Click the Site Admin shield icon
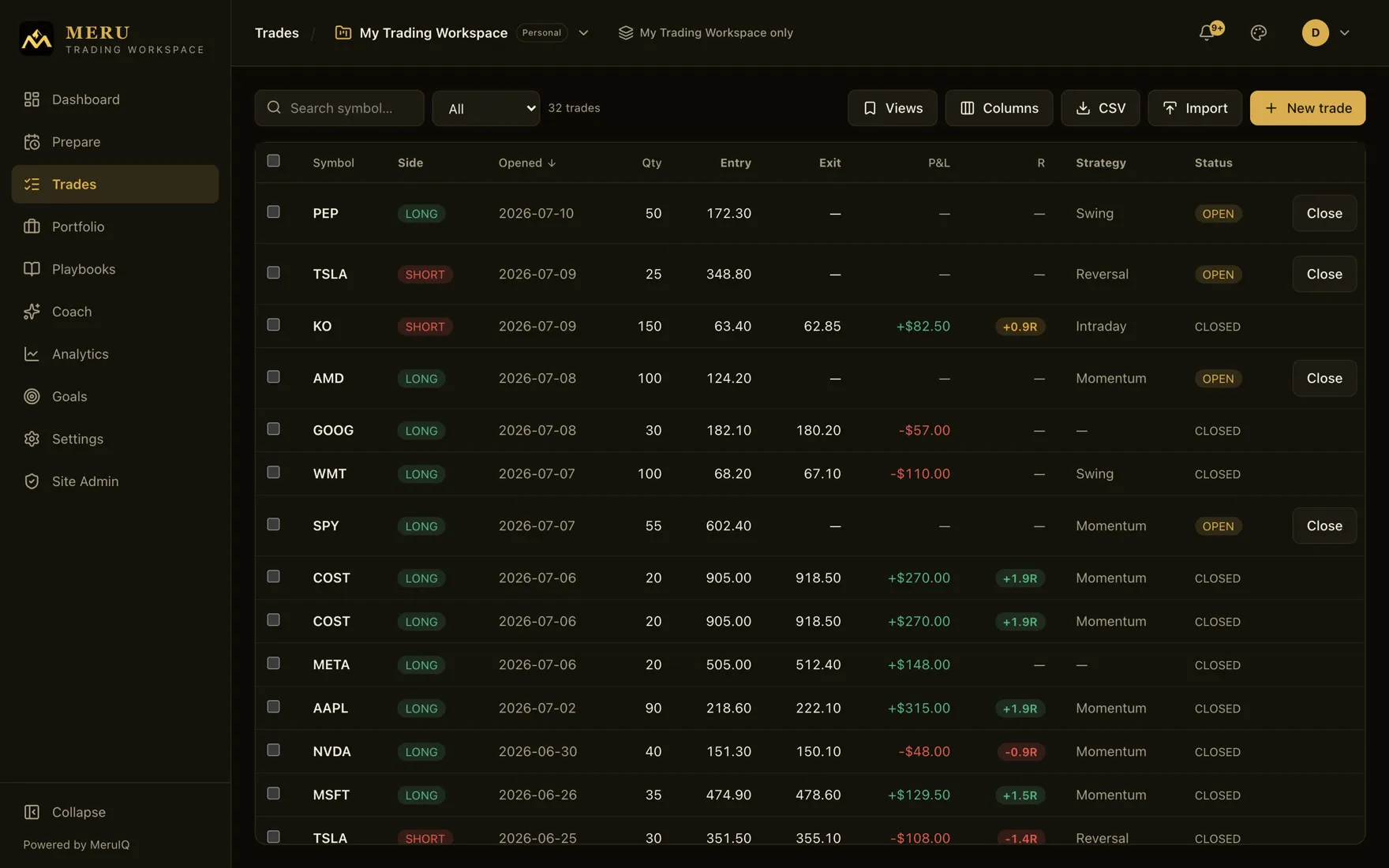Viewport: 1389px width, 868px height. pos(32,481)
